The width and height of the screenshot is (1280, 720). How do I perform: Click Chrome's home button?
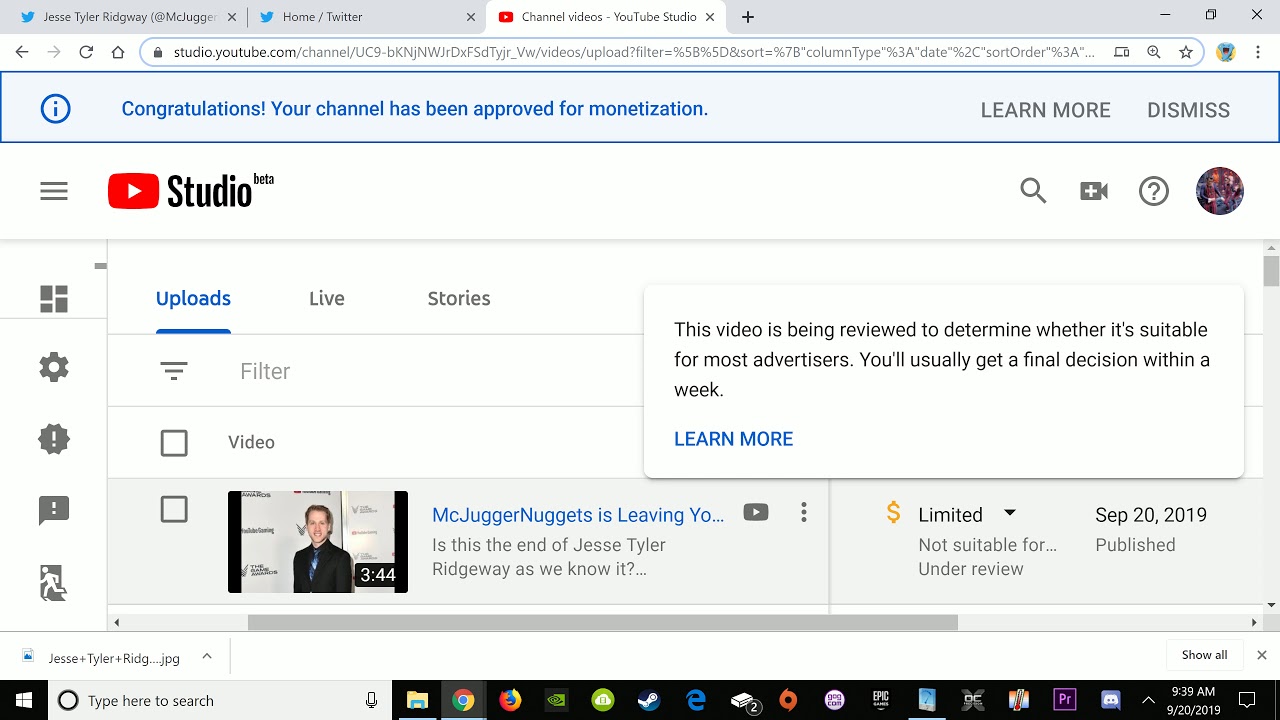[118, 52]
